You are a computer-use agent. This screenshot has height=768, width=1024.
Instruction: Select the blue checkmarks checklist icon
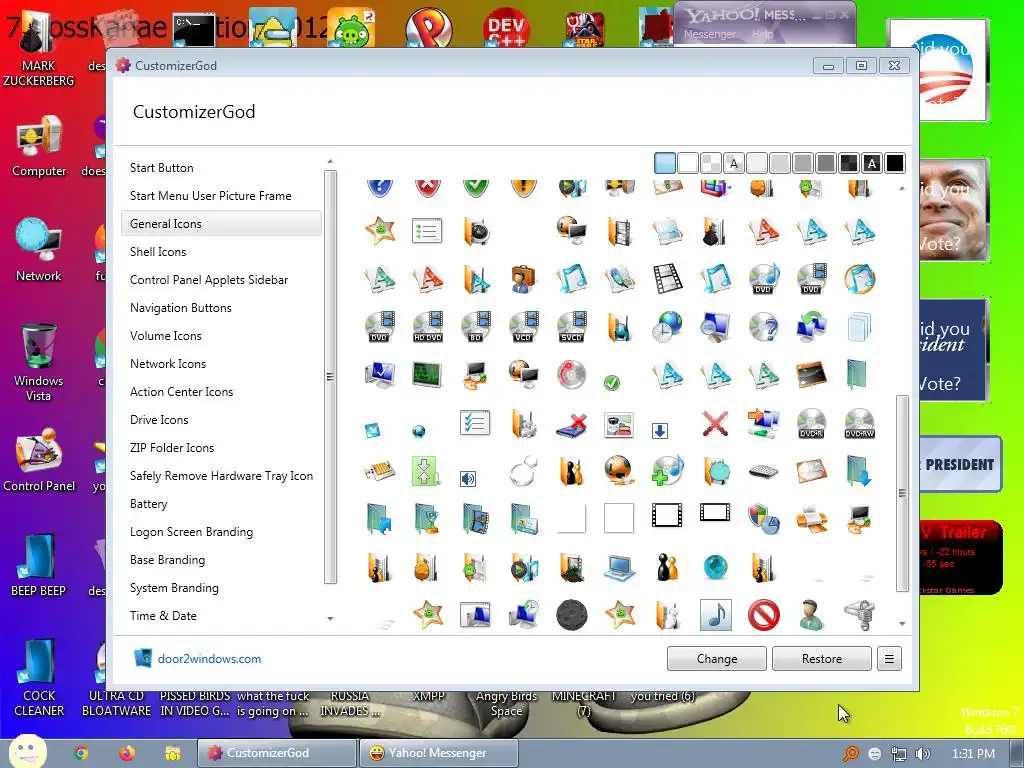tap(475, 423)
